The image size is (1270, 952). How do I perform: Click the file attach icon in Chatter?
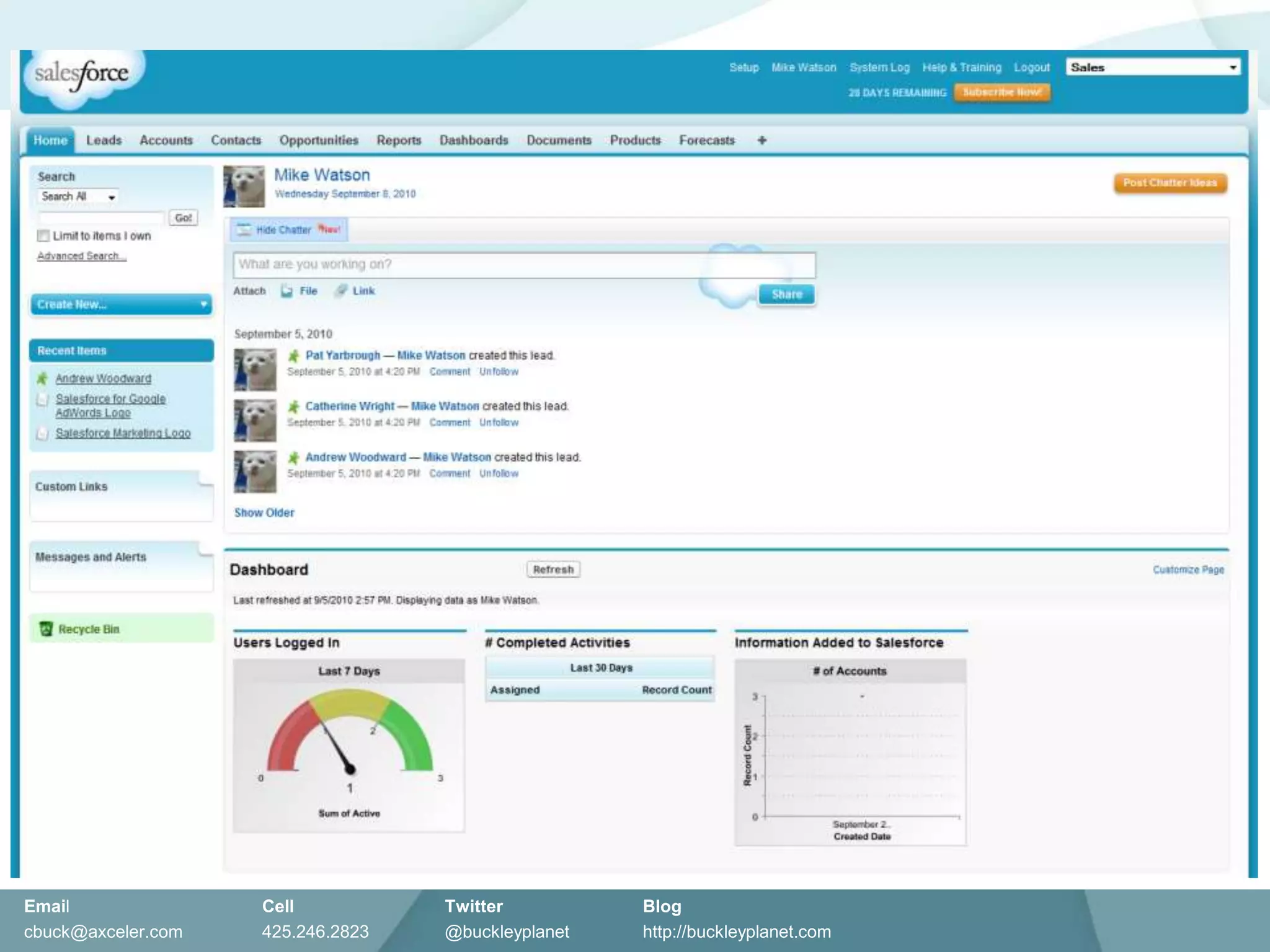[286, 291]
